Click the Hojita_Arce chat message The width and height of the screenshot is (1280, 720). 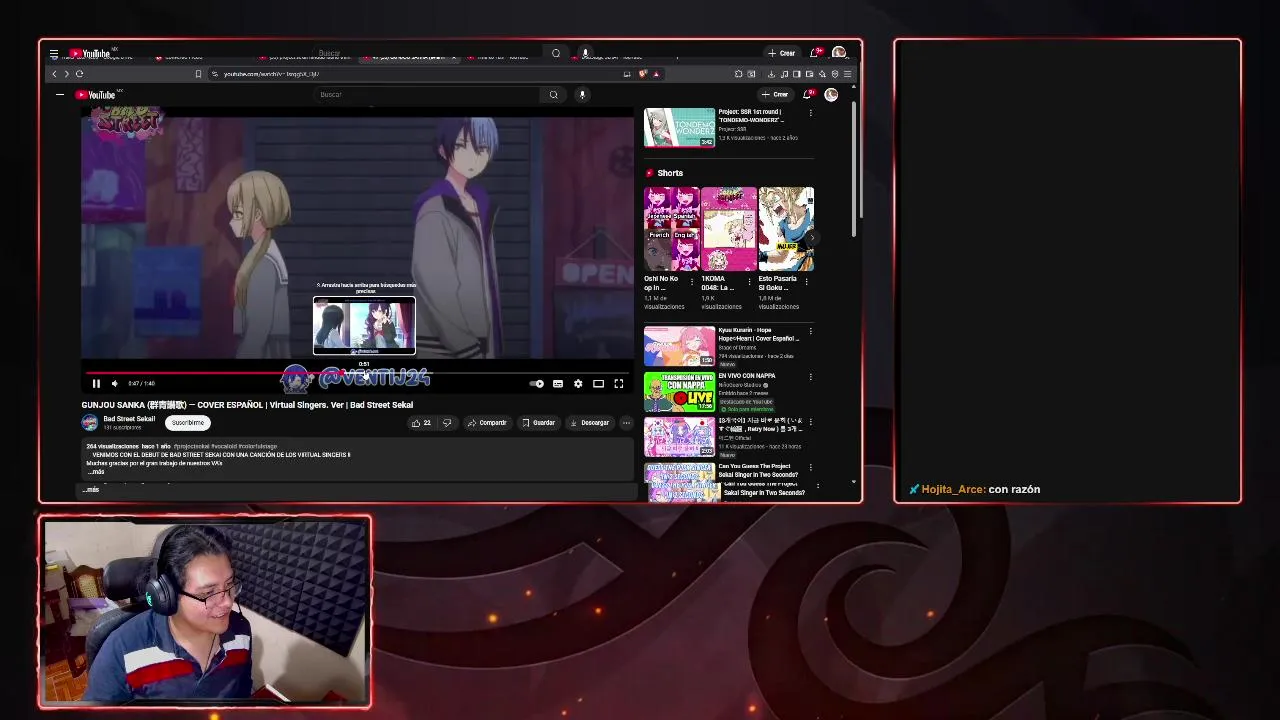[975, 489]
